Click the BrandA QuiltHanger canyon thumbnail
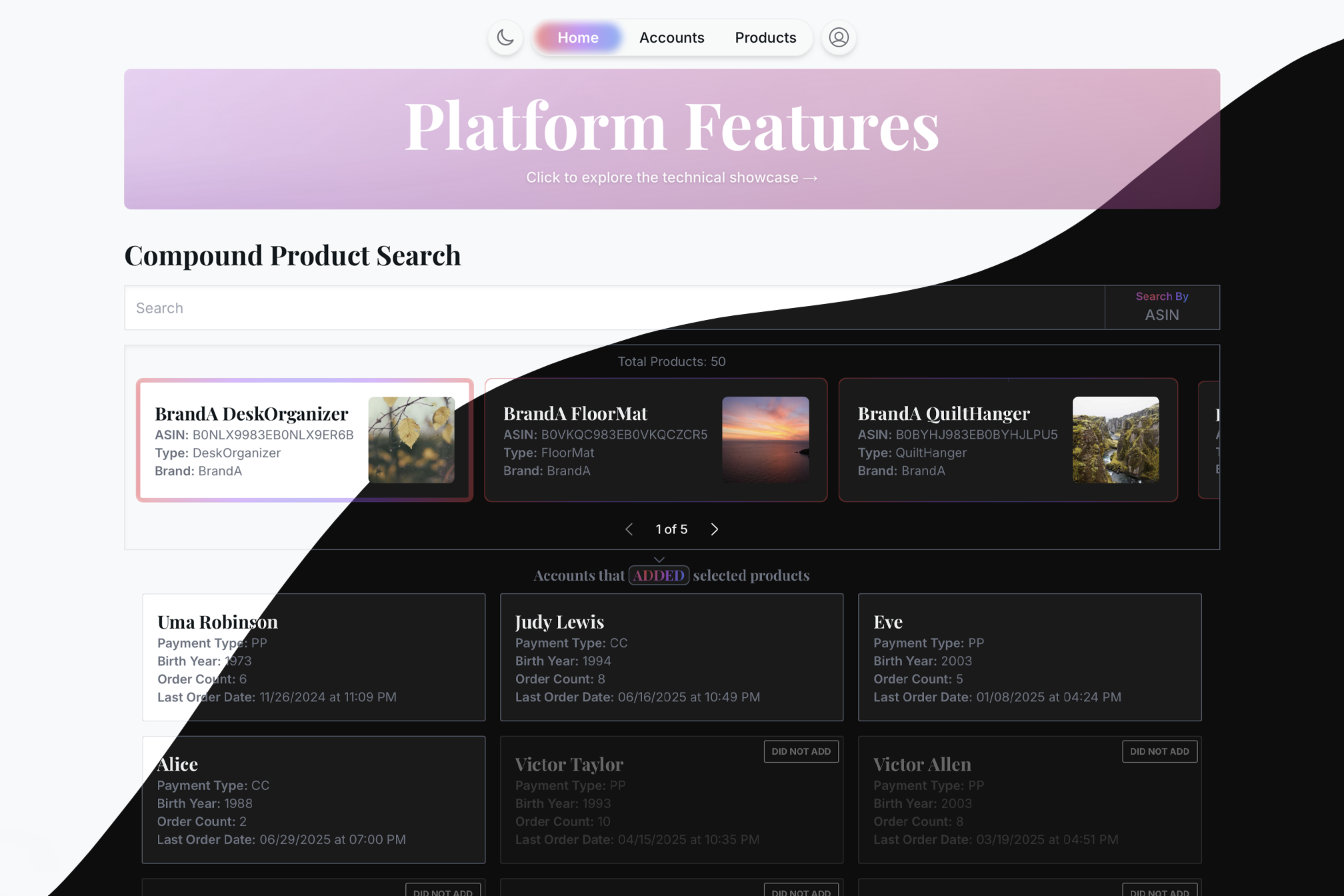 (1115, 440)
